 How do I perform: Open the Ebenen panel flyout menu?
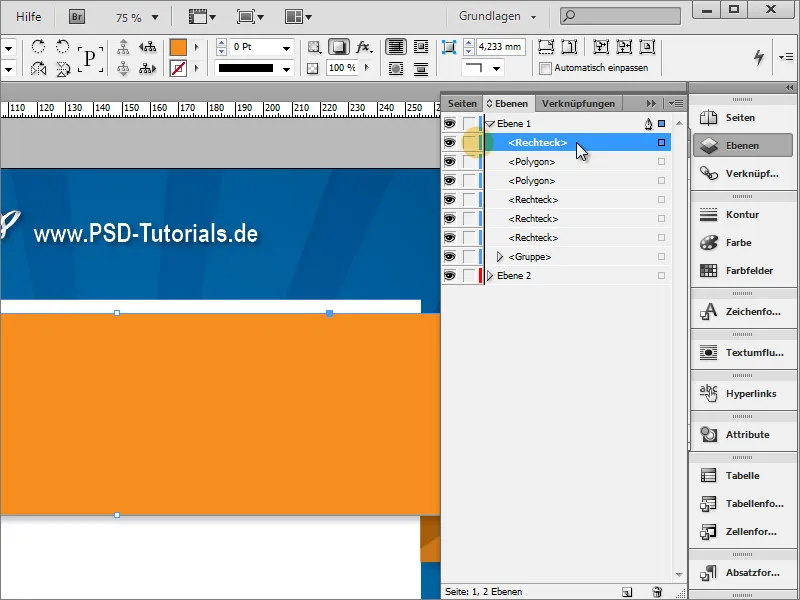676,104
